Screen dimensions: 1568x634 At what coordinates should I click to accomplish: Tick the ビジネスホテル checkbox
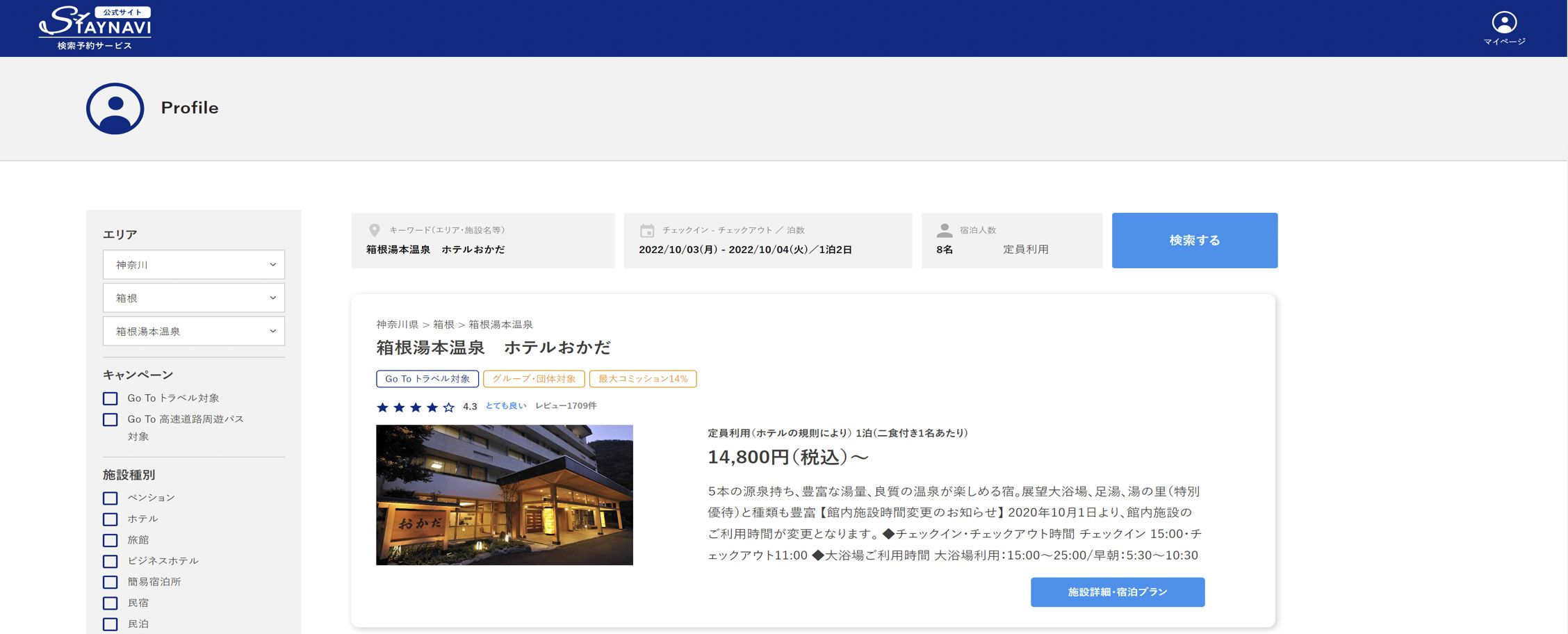[x=111, y=561]
